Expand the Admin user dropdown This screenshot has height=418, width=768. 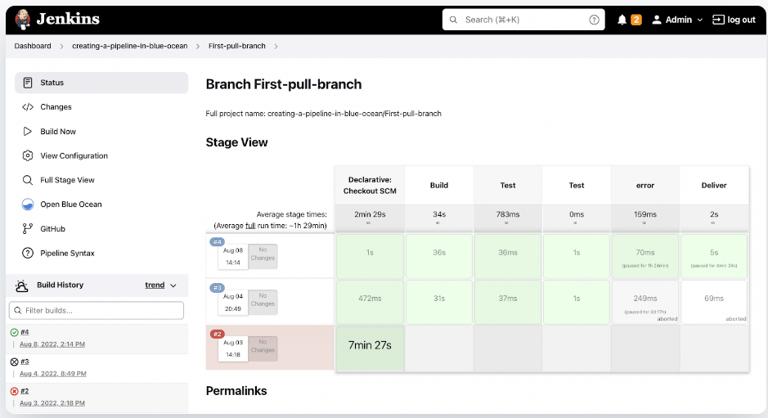699,19
